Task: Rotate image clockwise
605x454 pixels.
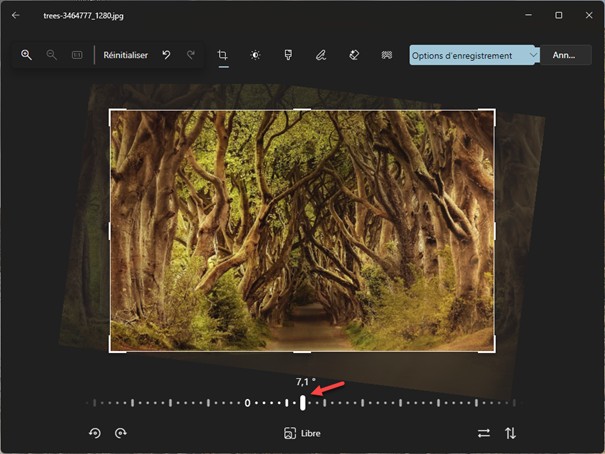Action: coord(120,433)
